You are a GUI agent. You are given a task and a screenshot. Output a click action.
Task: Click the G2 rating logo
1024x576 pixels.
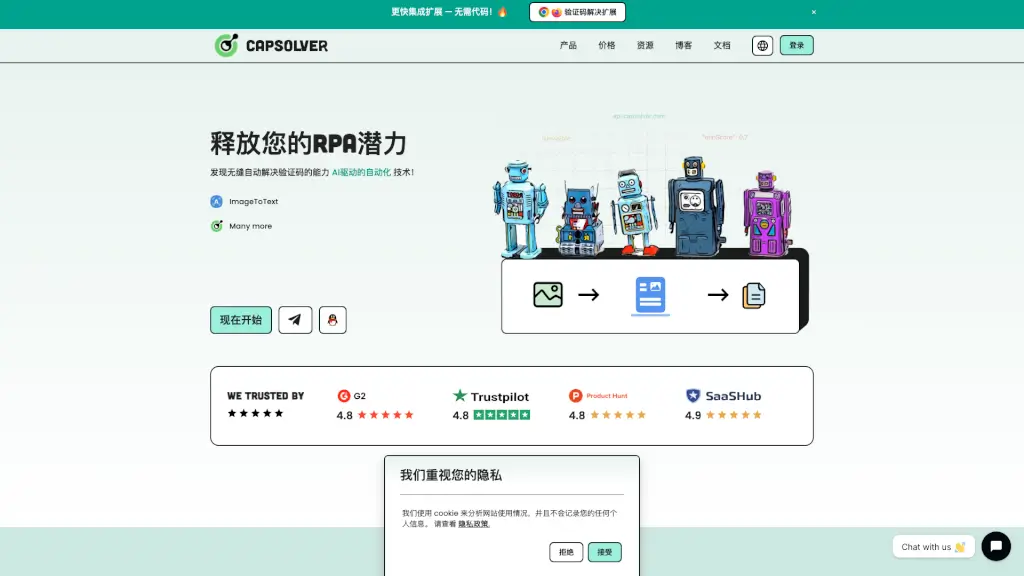(x=352, y=396)
